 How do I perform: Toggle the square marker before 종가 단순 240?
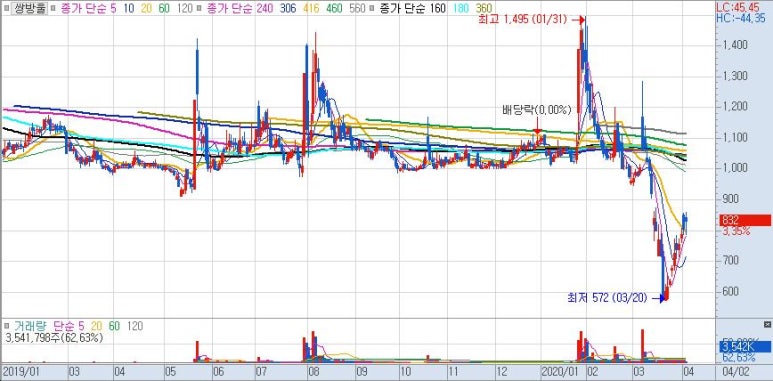(x=199, y=8)
